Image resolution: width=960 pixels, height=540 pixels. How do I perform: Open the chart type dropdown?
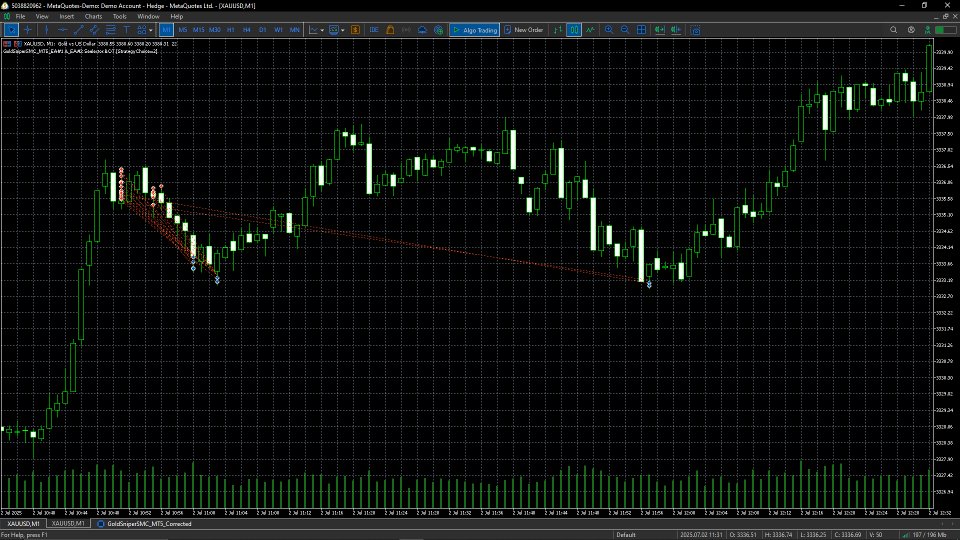[316, 29]
